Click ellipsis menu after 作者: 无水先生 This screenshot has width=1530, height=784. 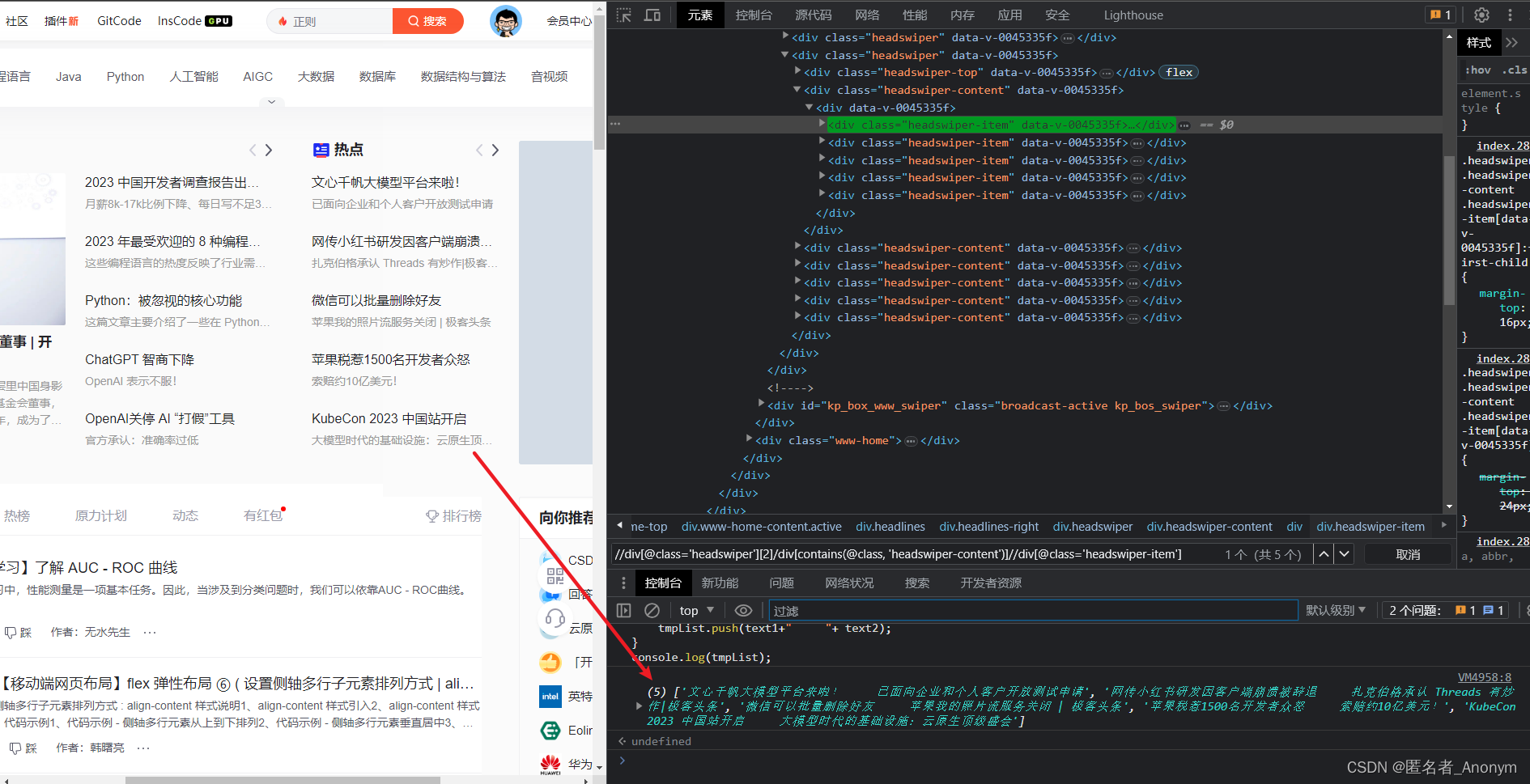(x=150, y=632)
